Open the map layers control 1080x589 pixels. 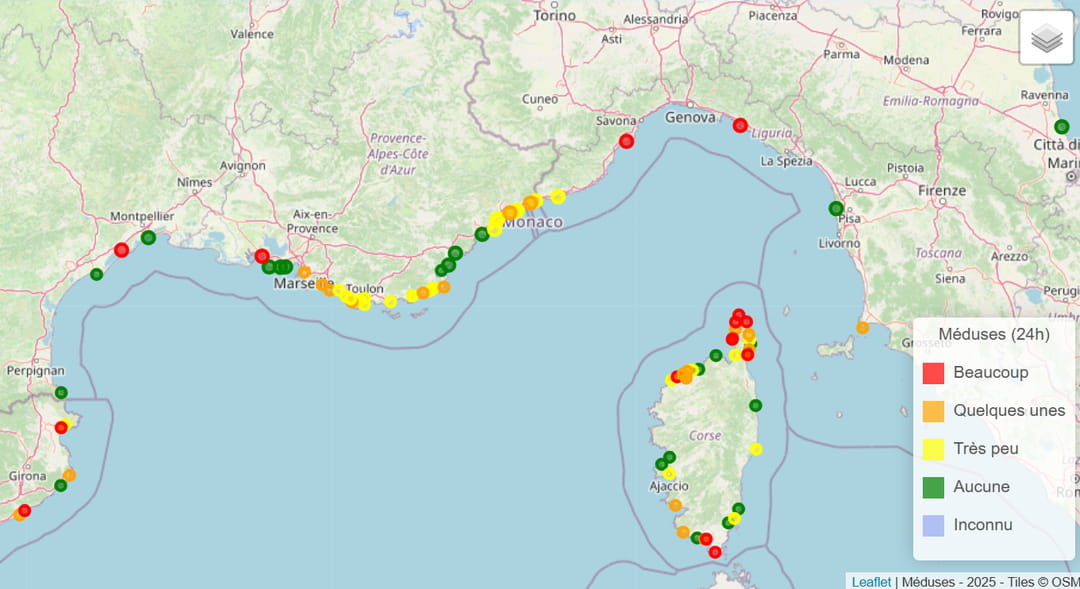1046,38
